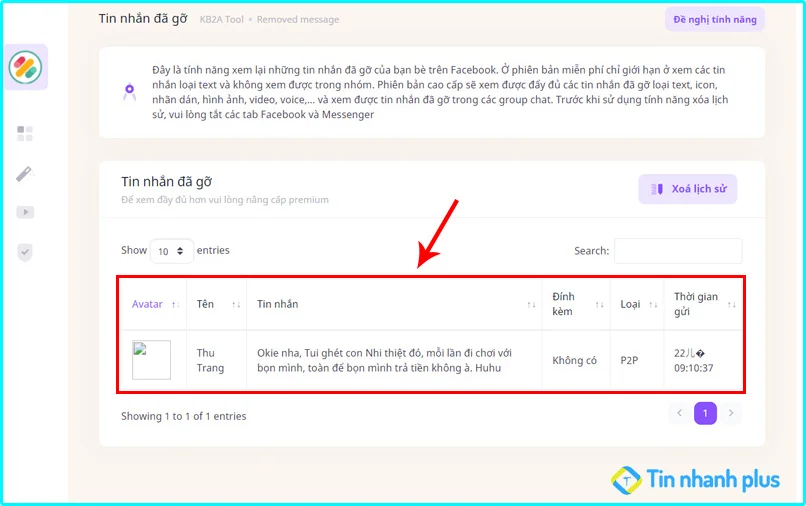806x506 pixels.
Task: Select page 1 in pagination
Action: 705,413
